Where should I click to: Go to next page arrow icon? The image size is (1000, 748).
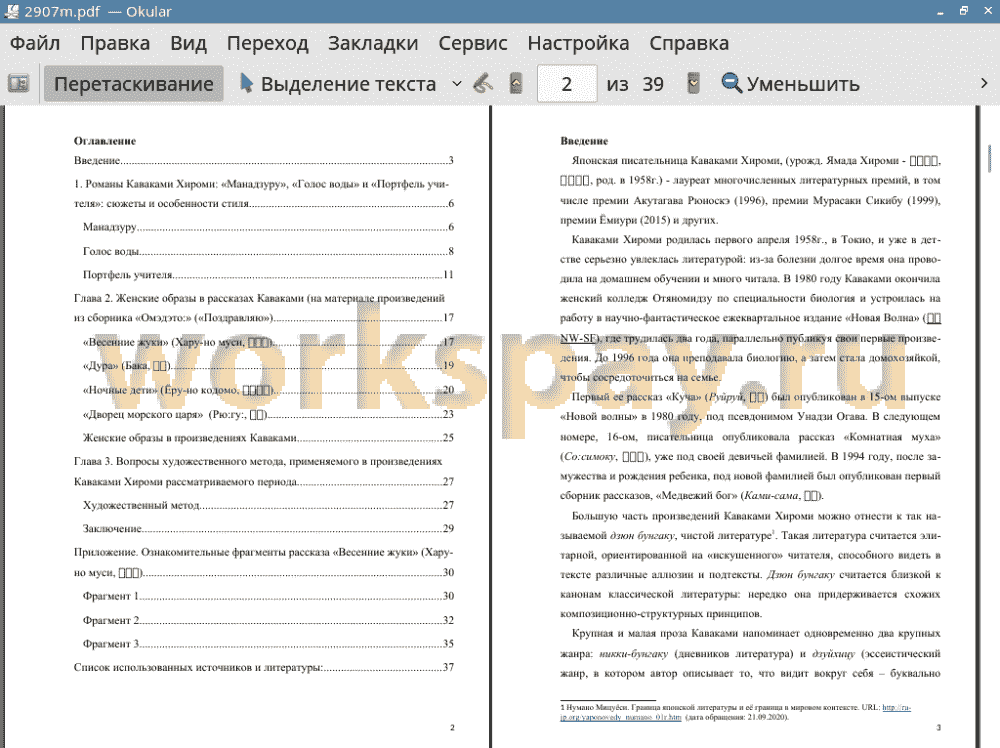693,84
